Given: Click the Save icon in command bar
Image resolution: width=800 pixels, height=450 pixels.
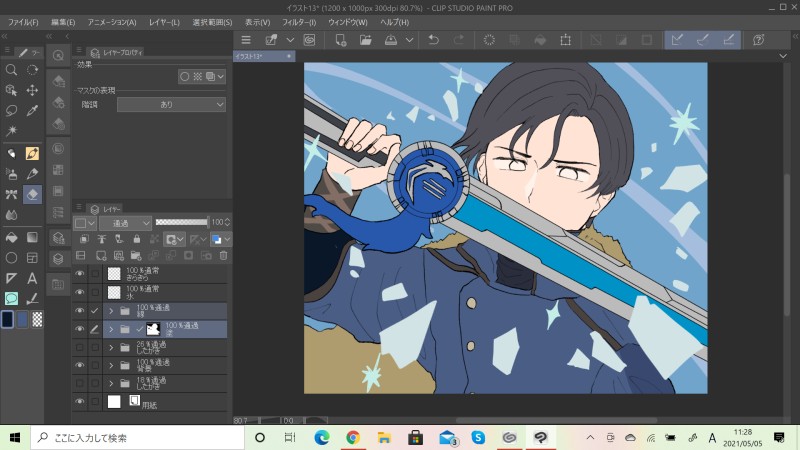Looking at the screenshot, I should coord(391,40).
